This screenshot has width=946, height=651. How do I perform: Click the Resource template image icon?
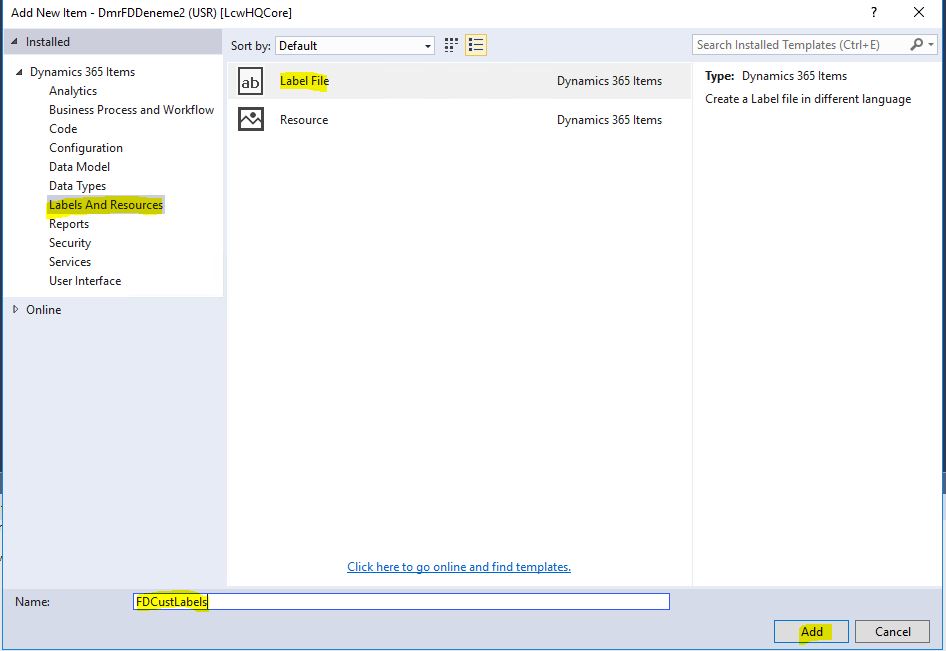point(250,119)
